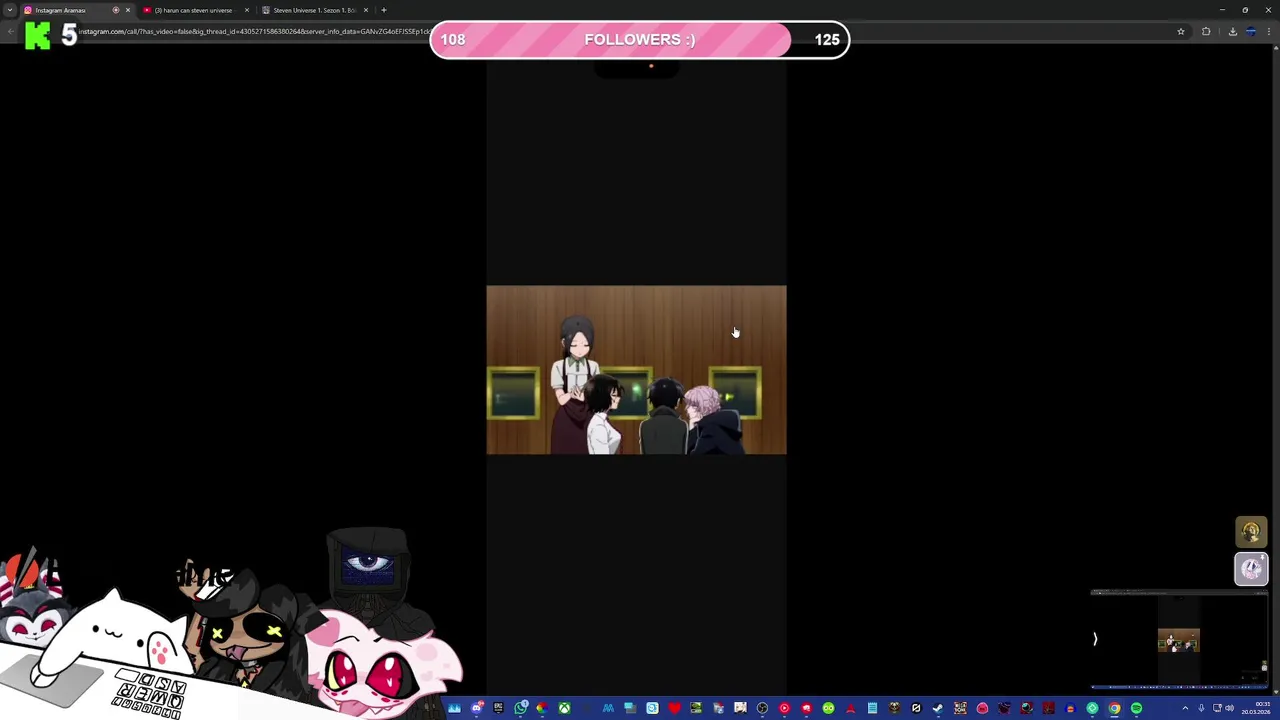Click recording indicator on Instagram tab
Screen dimensions: 1280x720
coord(116,10)
